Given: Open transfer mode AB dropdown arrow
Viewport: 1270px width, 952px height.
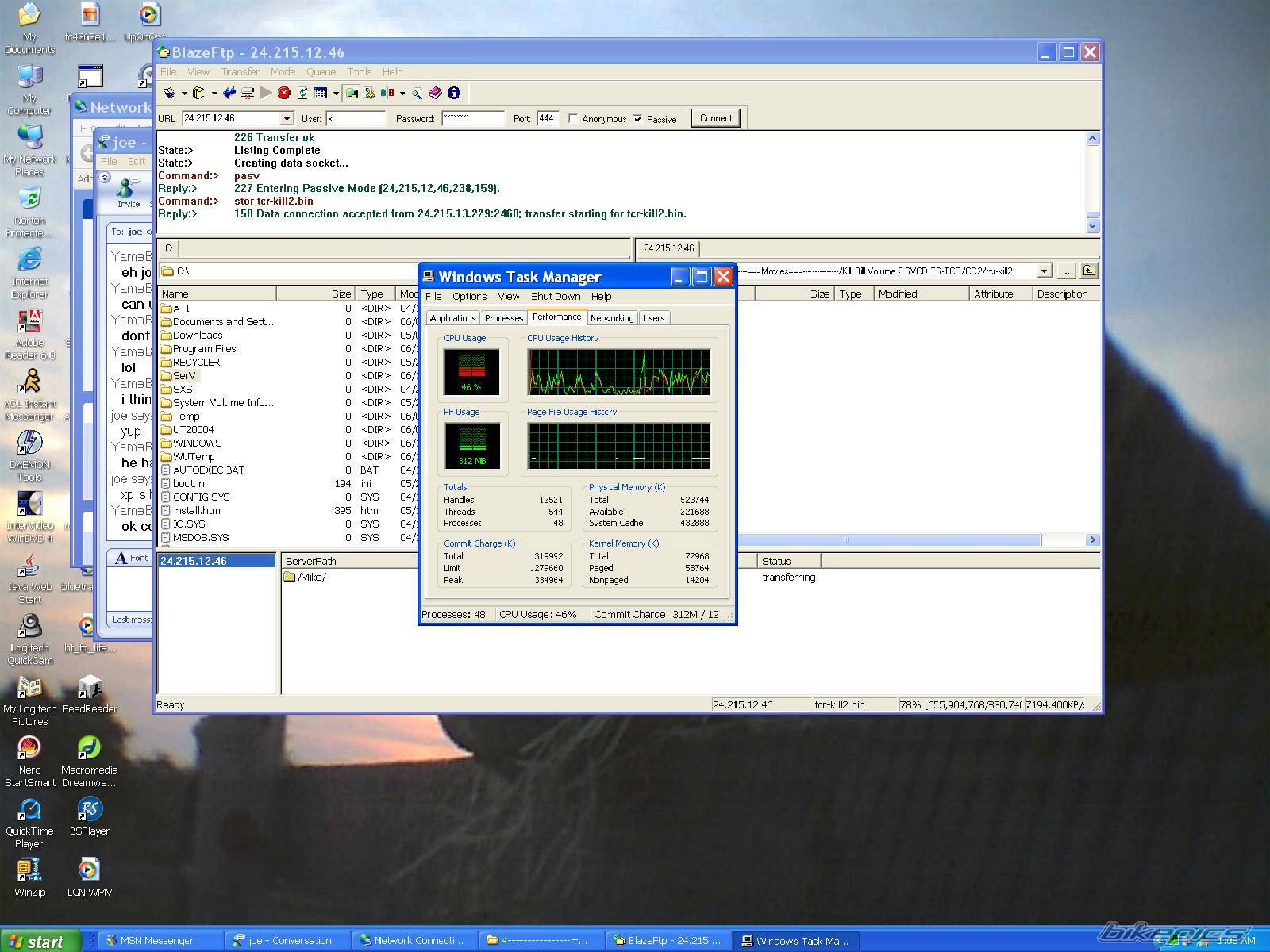Looking at the screenshot, I should tap(402, 94).
